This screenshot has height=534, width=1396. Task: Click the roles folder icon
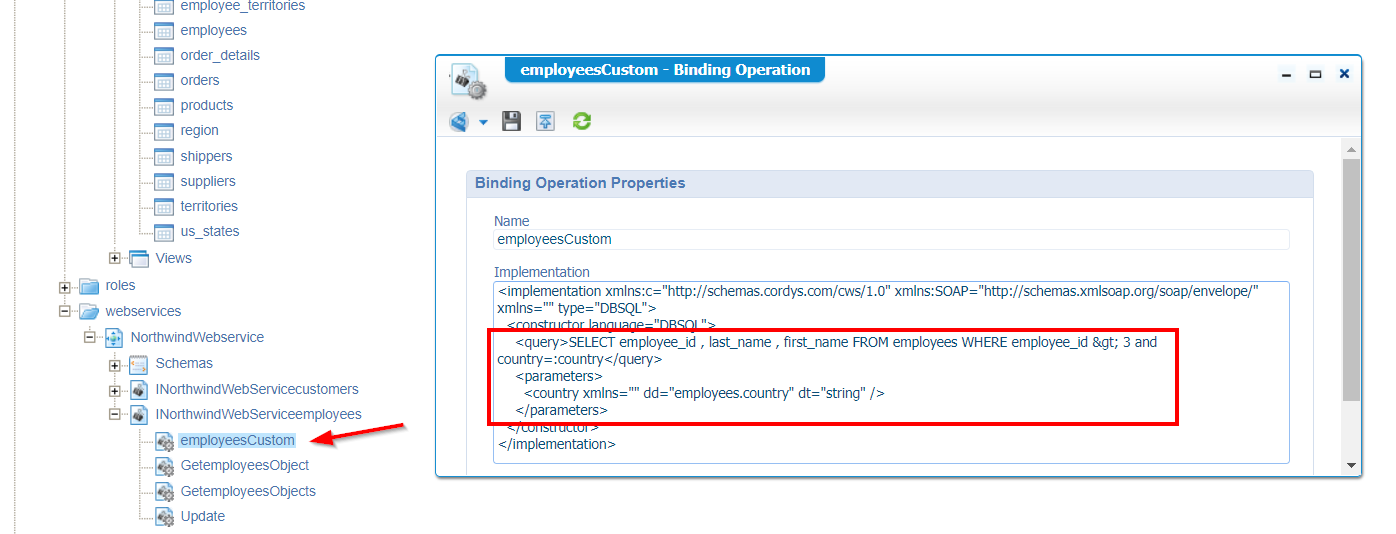click(89, 286)
